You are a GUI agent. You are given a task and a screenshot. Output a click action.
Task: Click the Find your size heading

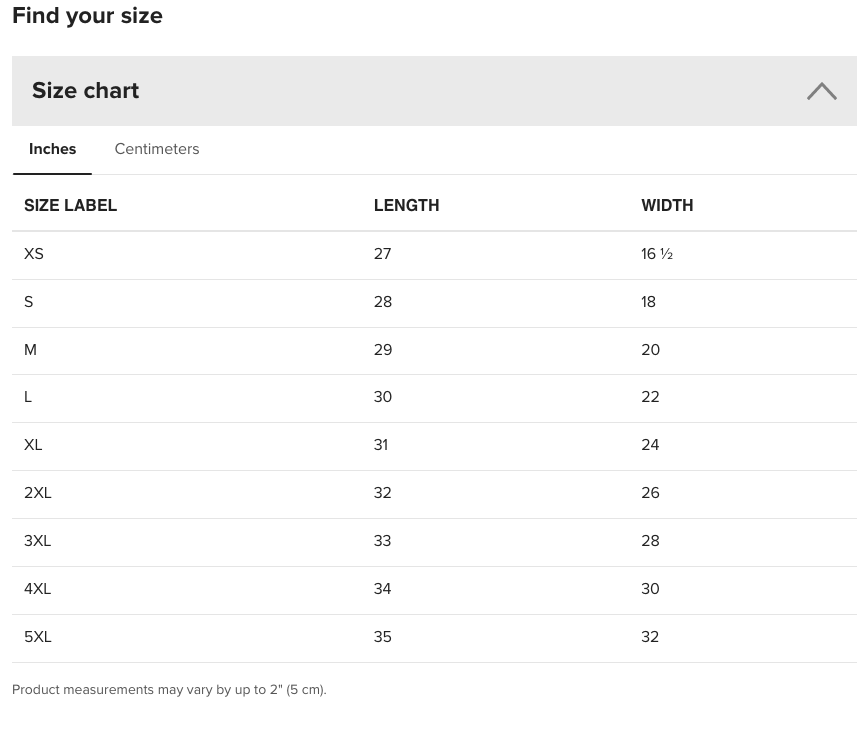pos(87,16)
